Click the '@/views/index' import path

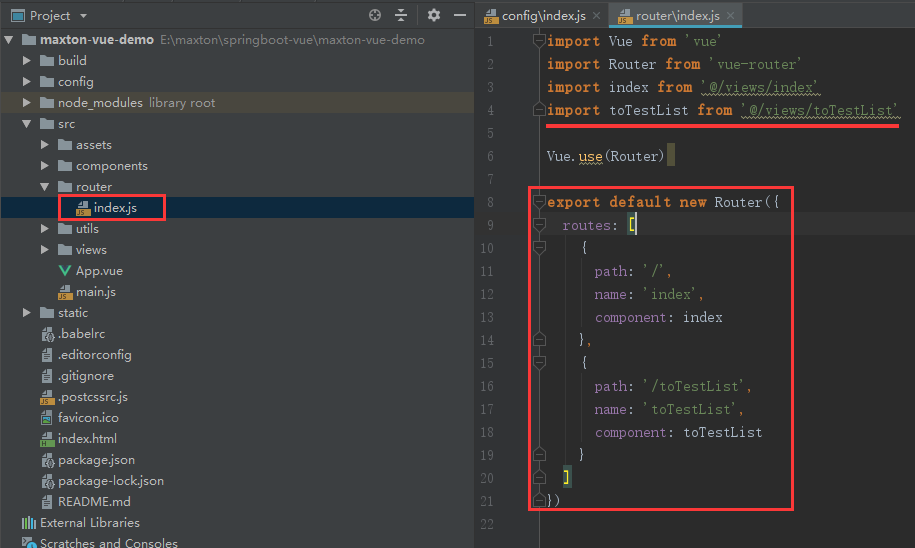pos(761,87)
